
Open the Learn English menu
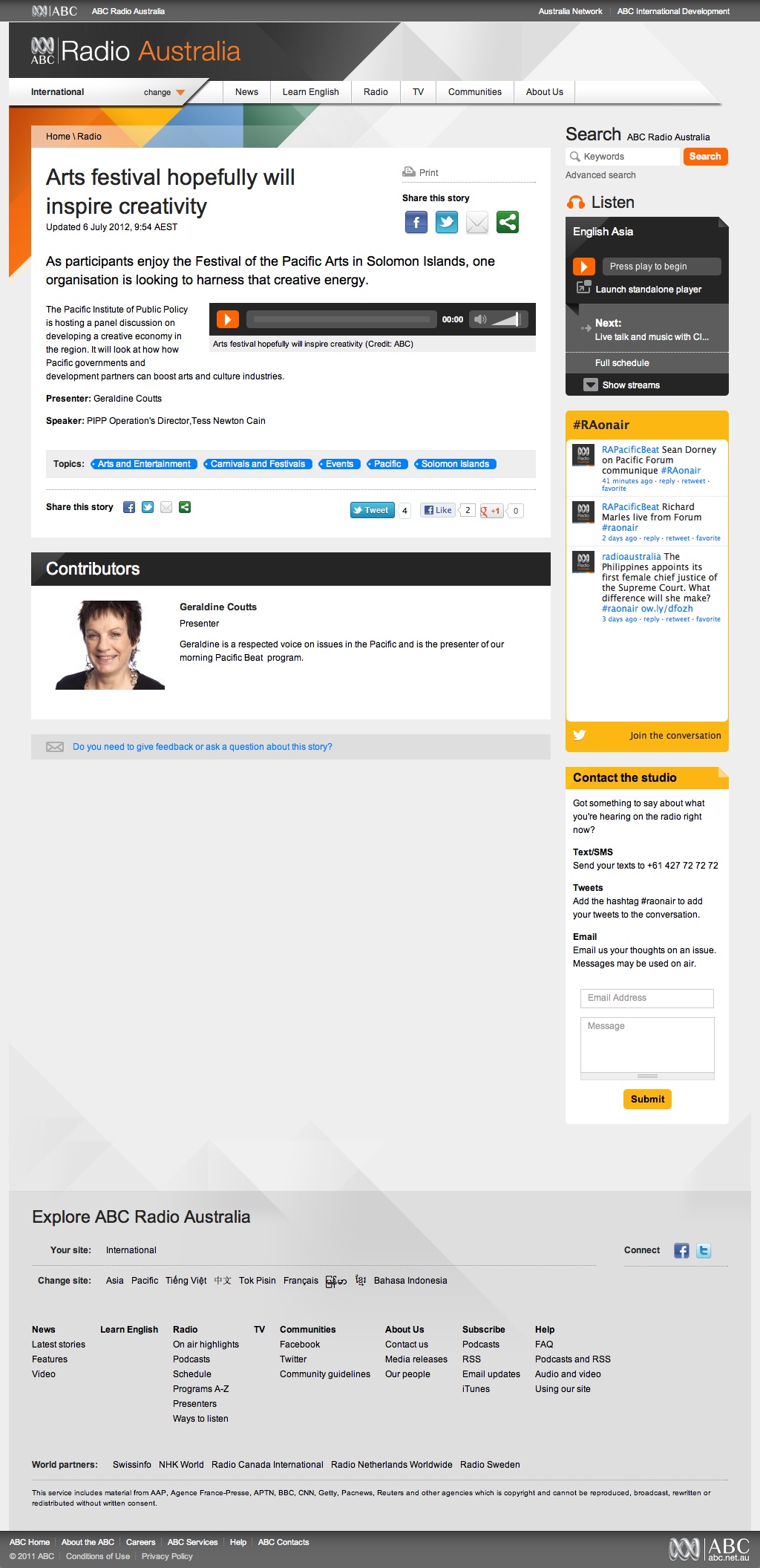311,92
